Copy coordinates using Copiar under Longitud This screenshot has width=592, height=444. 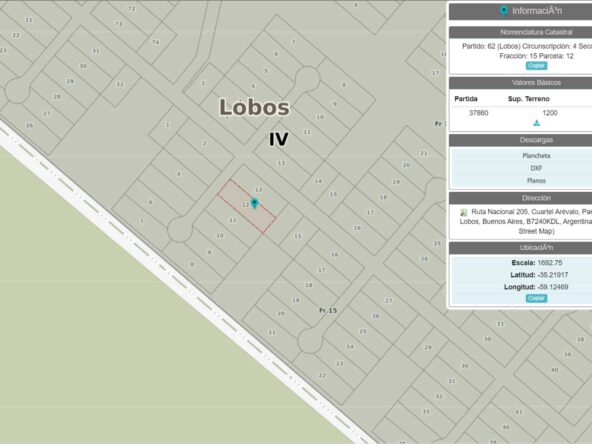pyautogui.click(x=536, y=298)
